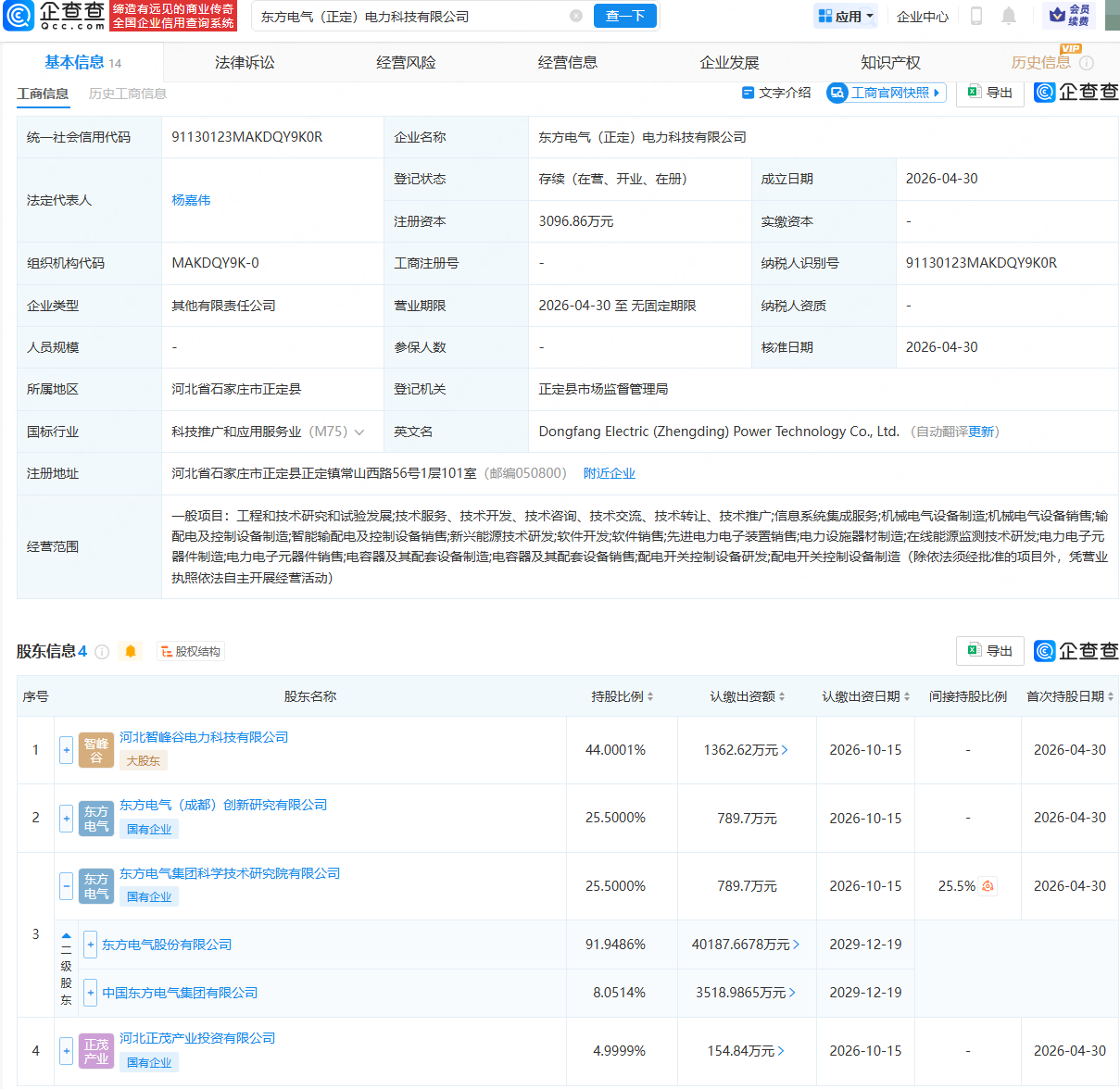This screenshot has height=1089, width=1120.
Task: Open details arrow next to 1362.62万元
Action: tap(785, 750)
